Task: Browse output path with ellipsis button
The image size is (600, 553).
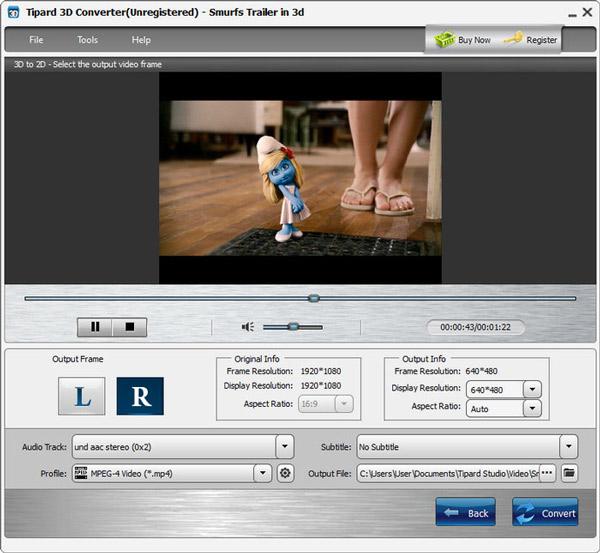Action: click(x=547, y=473)
